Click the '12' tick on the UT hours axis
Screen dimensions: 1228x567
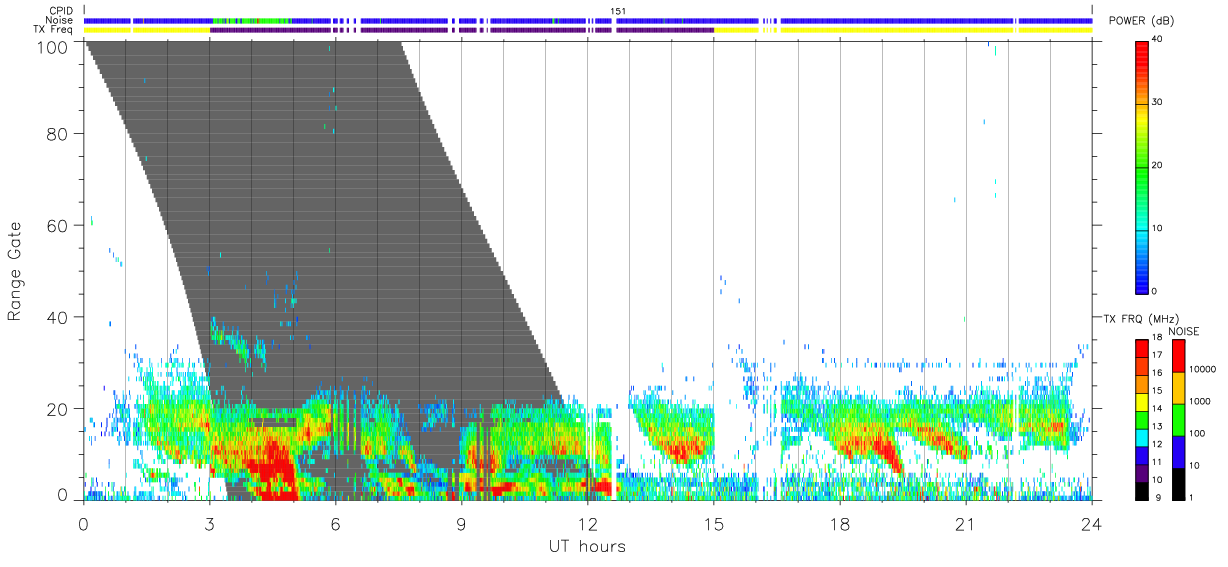pos(587,522)
